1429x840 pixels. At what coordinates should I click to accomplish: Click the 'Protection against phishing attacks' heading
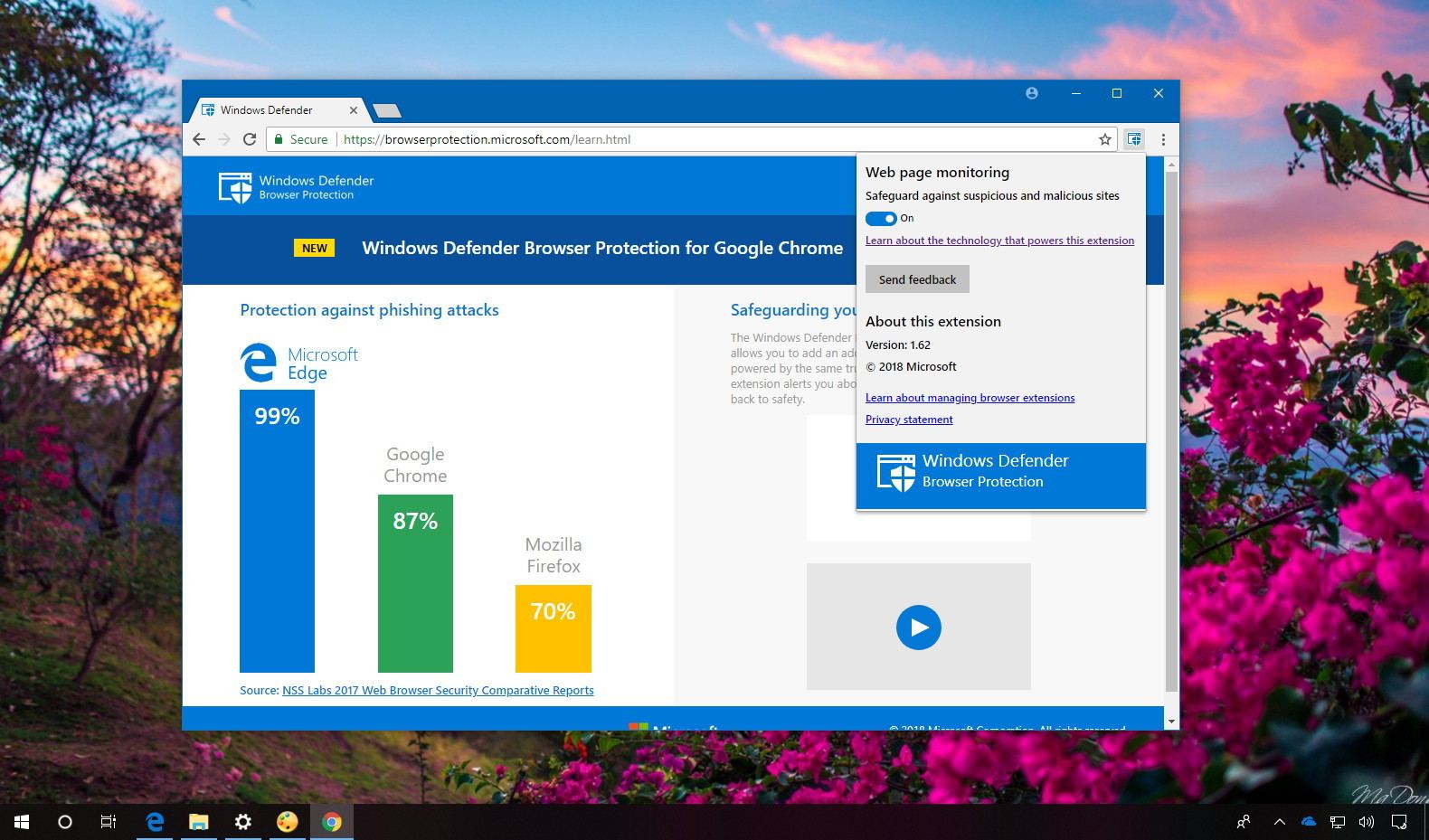(x=369, y=310)
